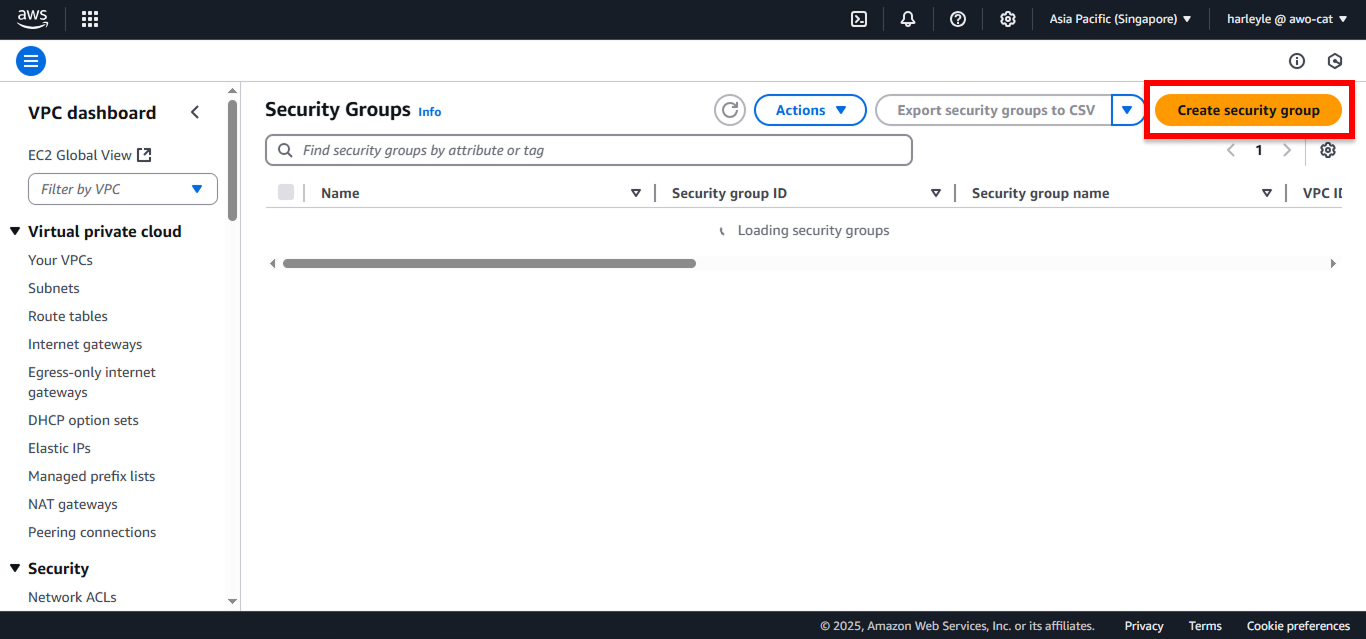This screenshot has height=639, width=1366.
Task: Click the table scroll left arrow
Action: pos(272,264)
